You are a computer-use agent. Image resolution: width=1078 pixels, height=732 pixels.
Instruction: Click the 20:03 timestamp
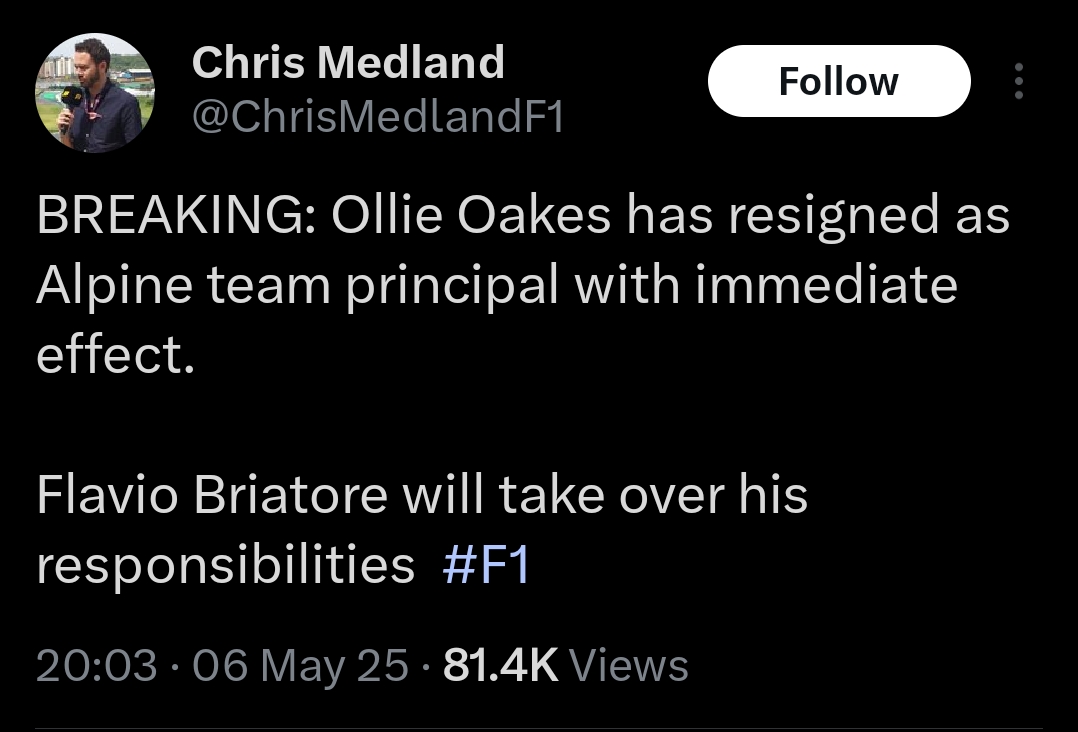96,666
